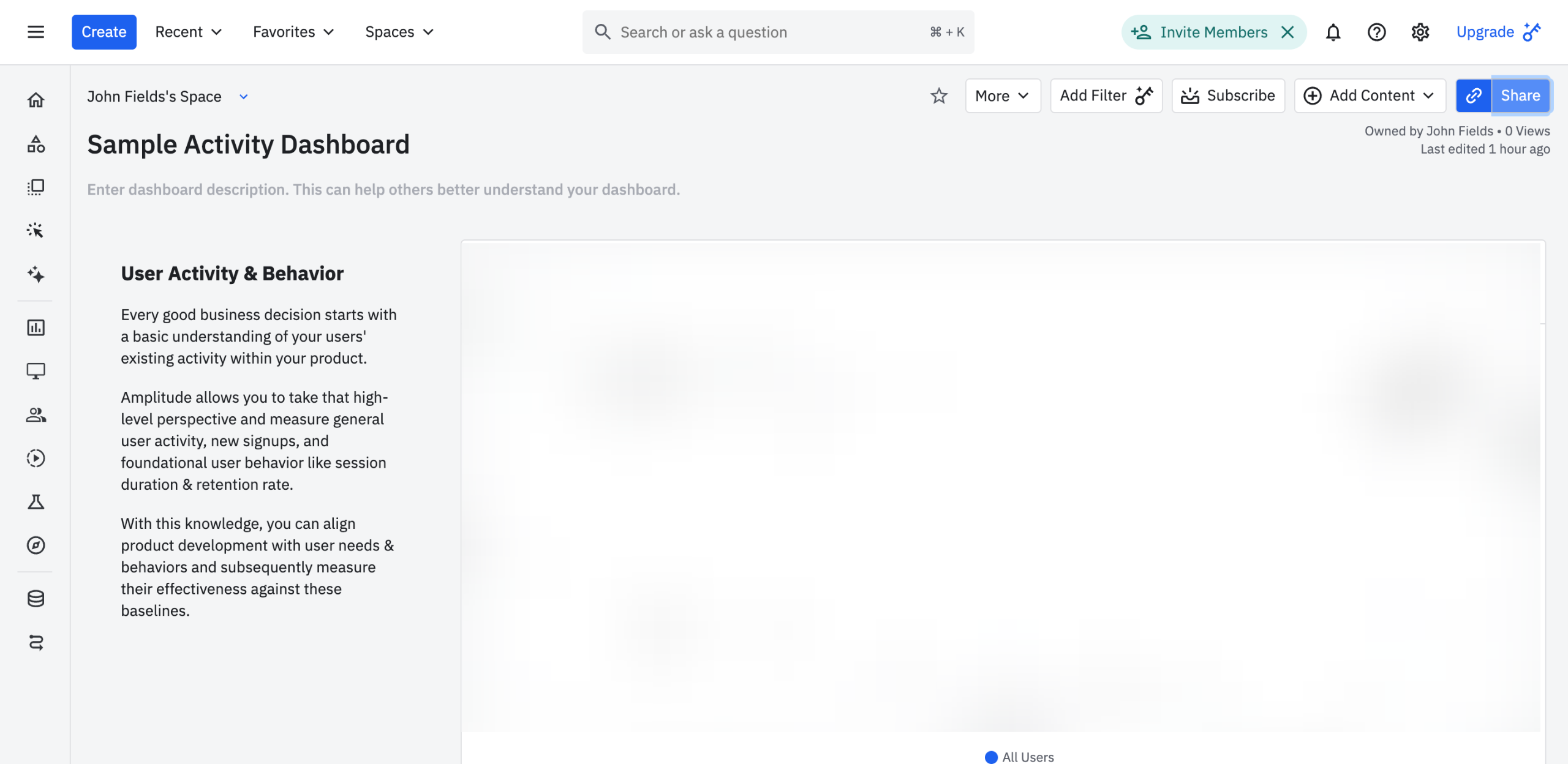This screenshot has height=764, width=1568.
Task: Open the cohorts people icon in sidebar
Action: [x=36, y=414]
